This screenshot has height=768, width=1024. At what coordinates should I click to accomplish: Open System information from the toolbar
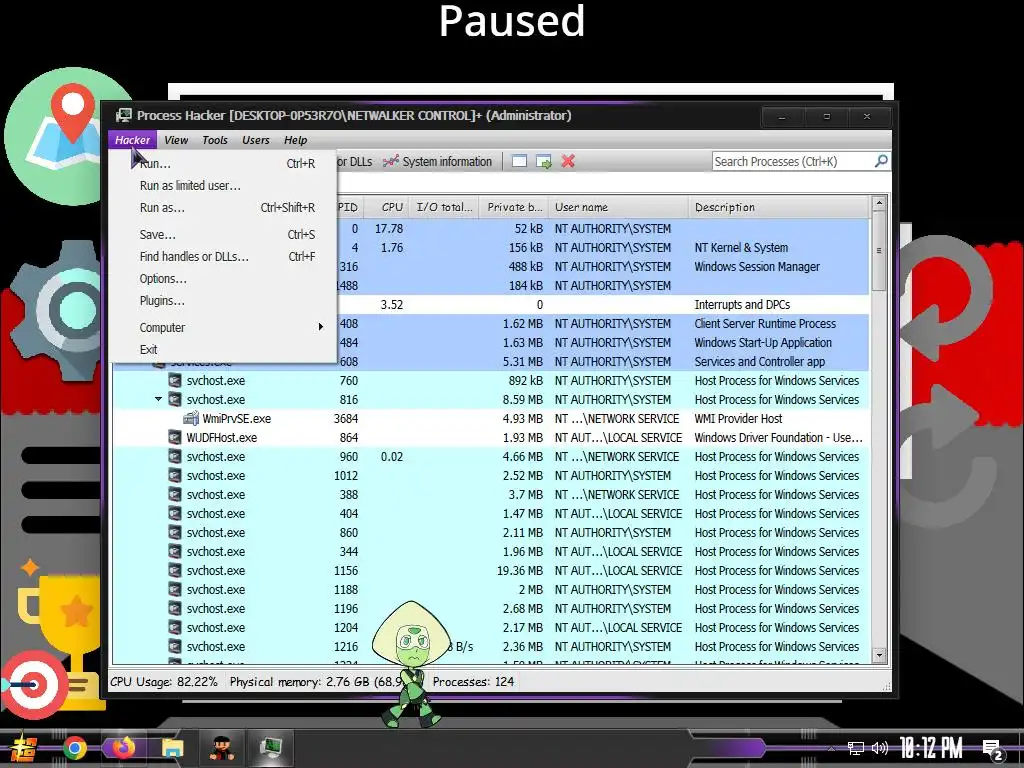438,161
